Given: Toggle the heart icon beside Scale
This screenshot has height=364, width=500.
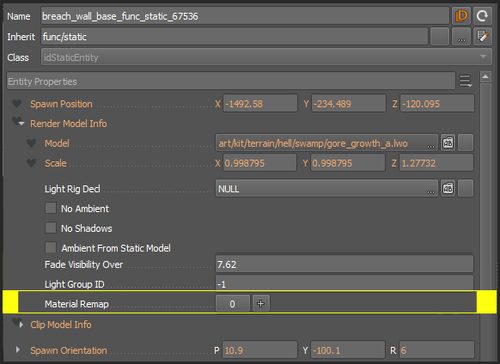Looking at the screenshot, I should tap(31, 163).
